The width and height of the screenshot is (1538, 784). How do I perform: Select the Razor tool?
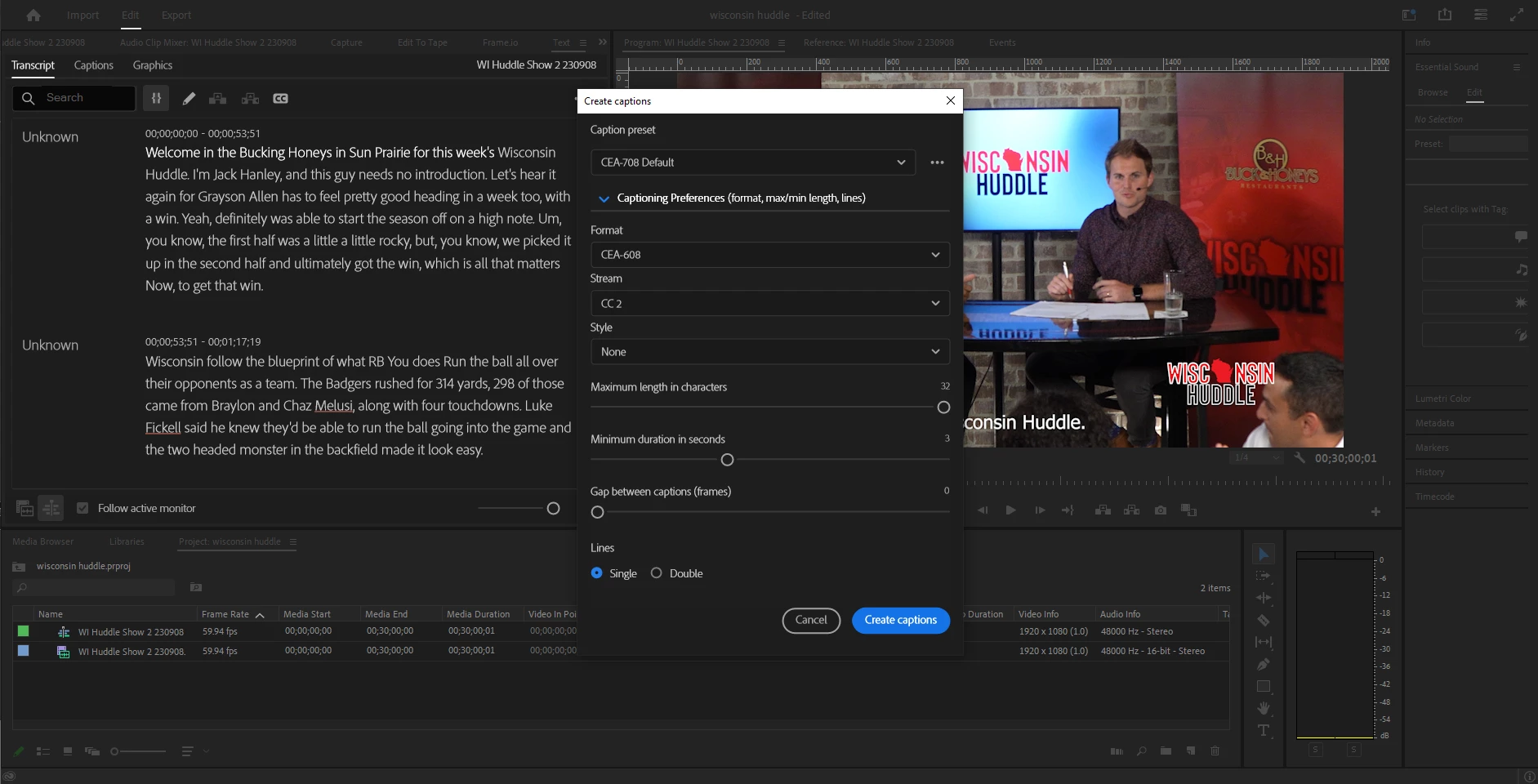tap(1263, 621)
